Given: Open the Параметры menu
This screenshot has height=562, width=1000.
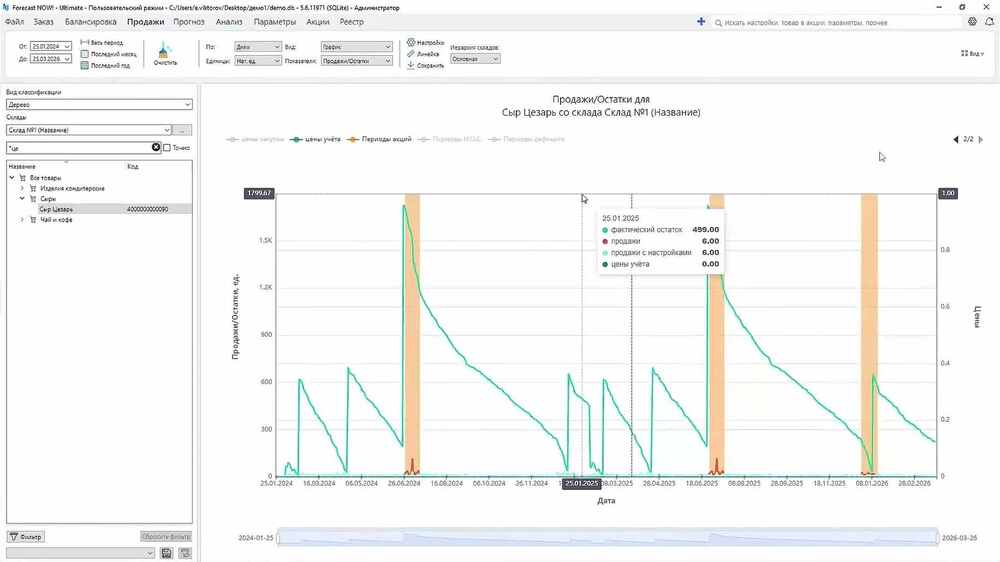Looking at the screenshot, I should click(x=275, y=22).
